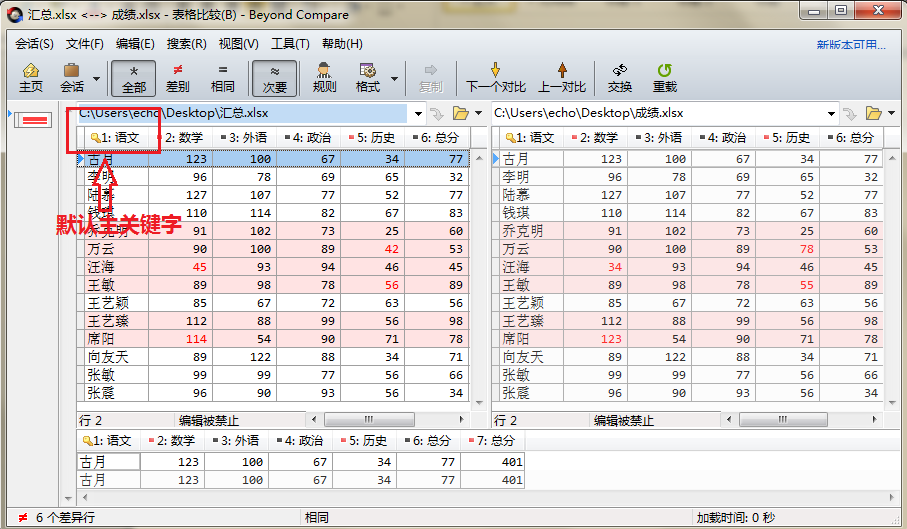Go to the previous difference with 上一个对比
Screen dimensions: 907x529
[561, 77]
